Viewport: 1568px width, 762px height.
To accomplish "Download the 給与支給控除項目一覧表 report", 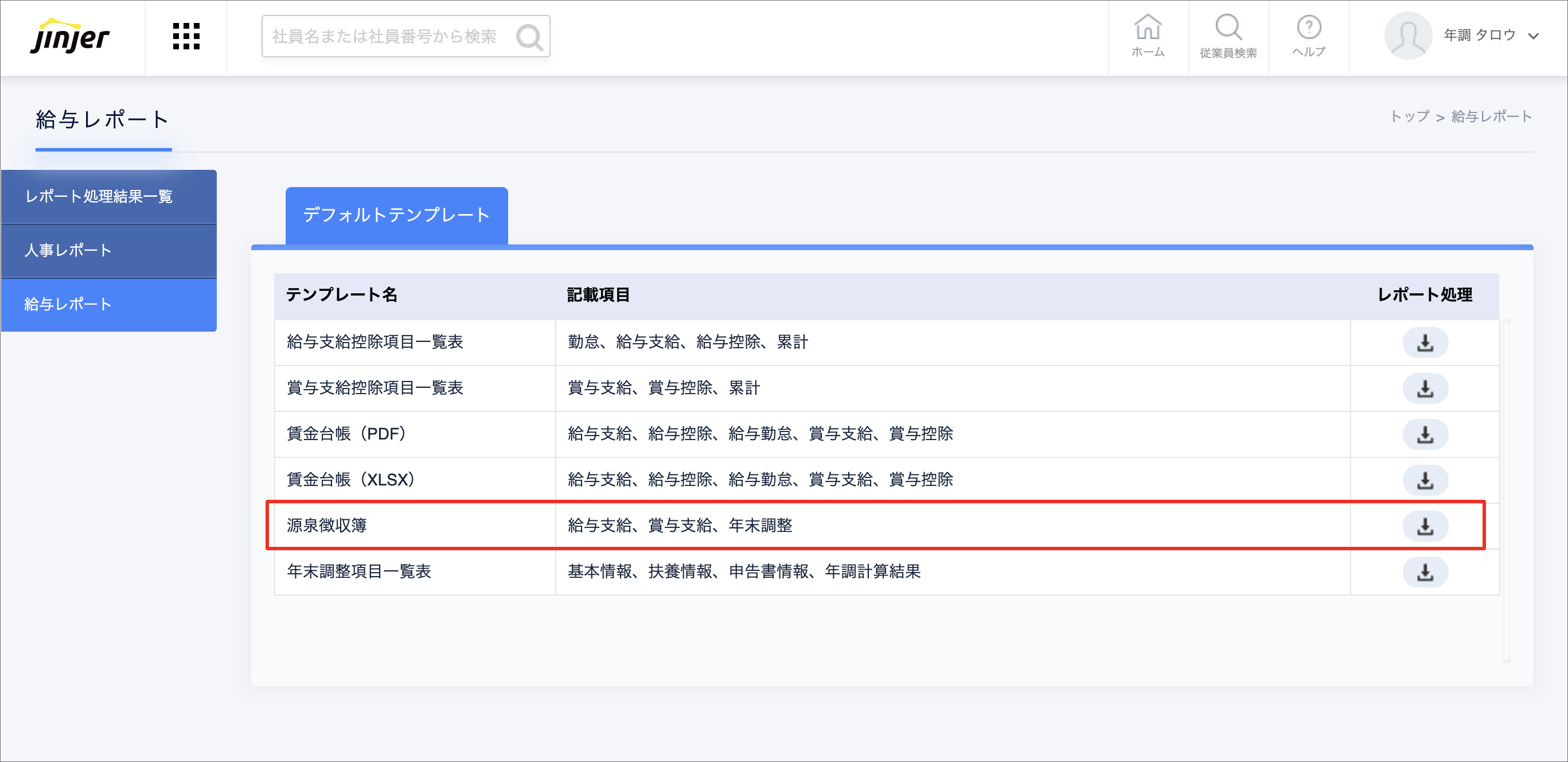I will tap(1425, 343).
